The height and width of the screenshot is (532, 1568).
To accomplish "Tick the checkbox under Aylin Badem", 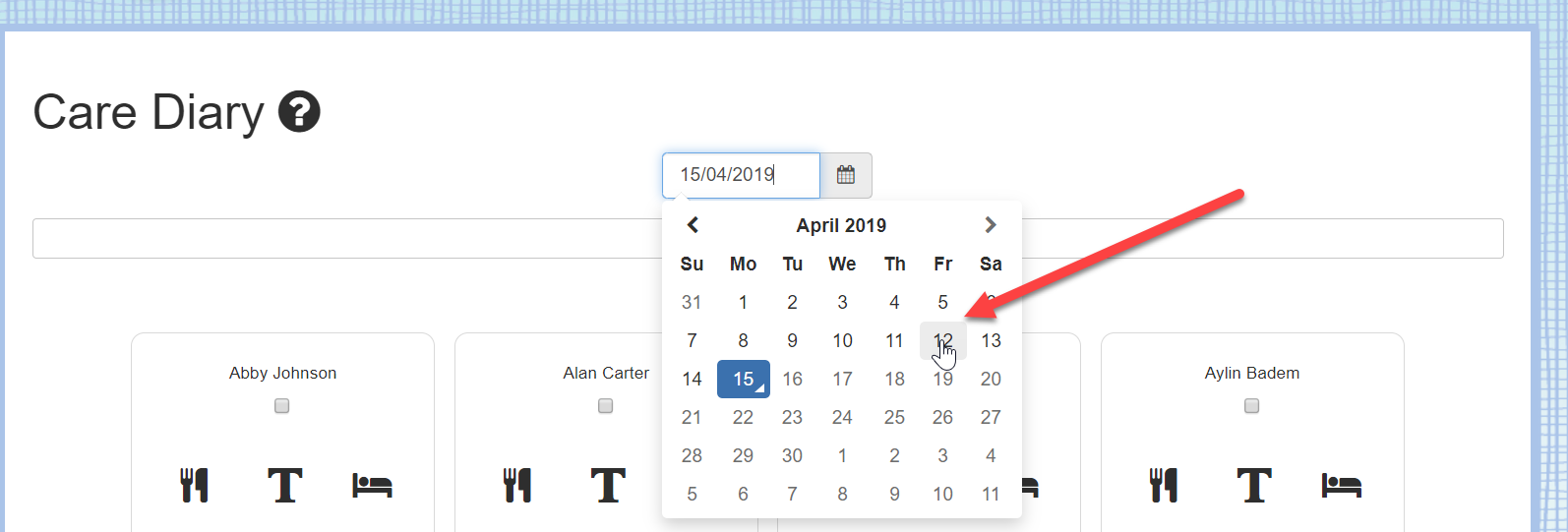I will coord(1252,406).
